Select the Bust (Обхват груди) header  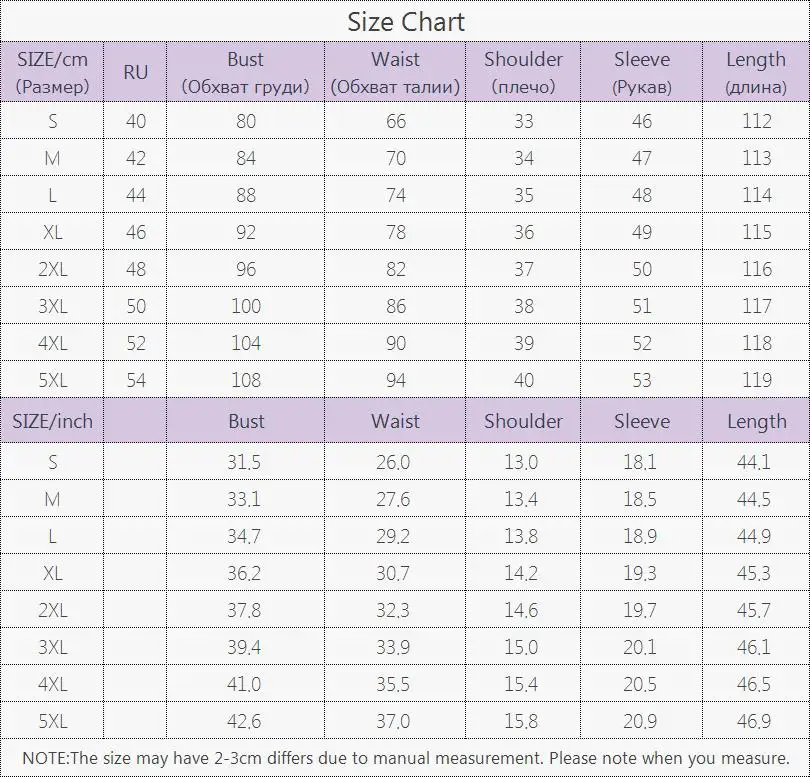245,72
